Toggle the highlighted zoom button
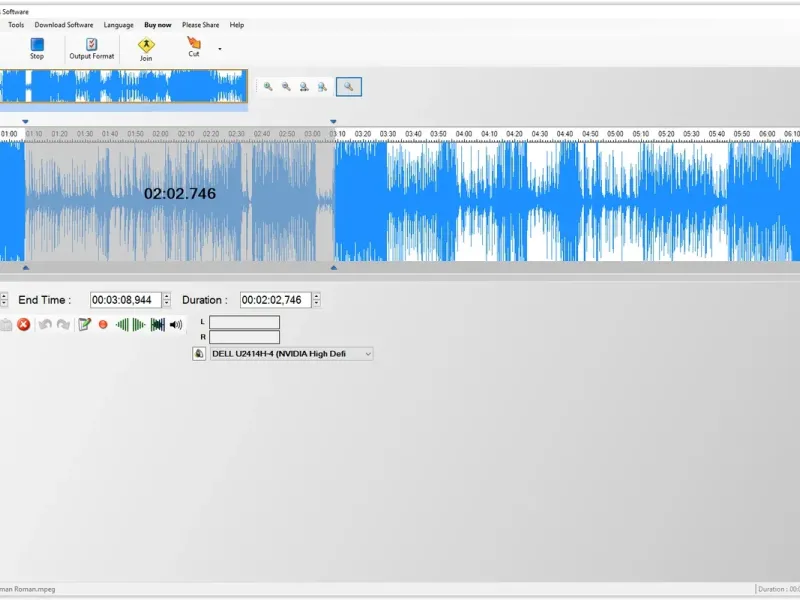This screenshot has height=600, width=800. click(348, 87)
